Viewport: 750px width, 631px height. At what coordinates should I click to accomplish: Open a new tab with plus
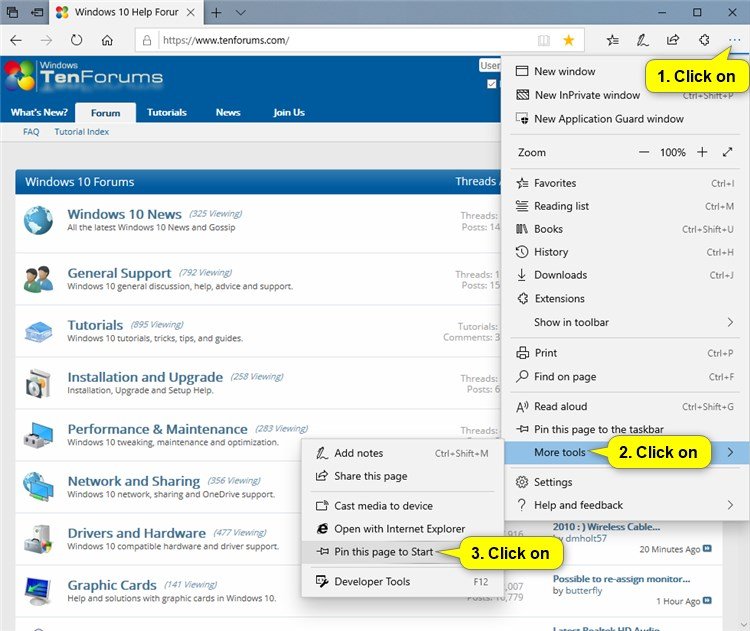pyautogui.click(x=216, y=12)
